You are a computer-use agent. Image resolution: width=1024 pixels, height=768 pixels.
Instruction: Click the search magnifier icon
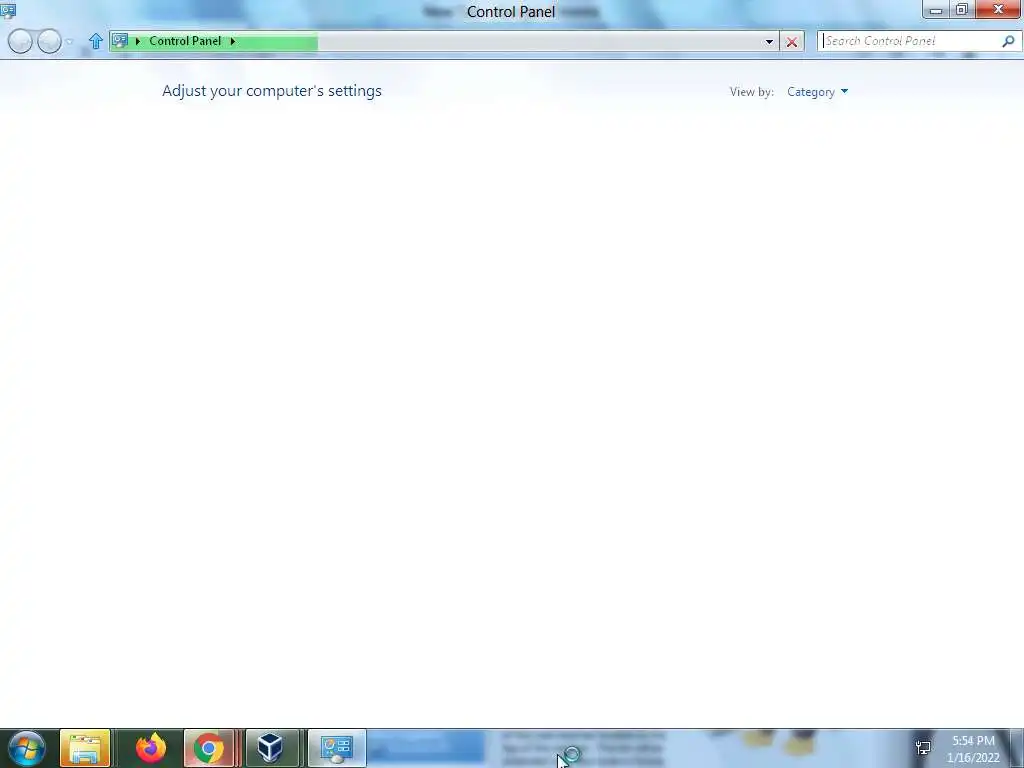click(1008, 41)
